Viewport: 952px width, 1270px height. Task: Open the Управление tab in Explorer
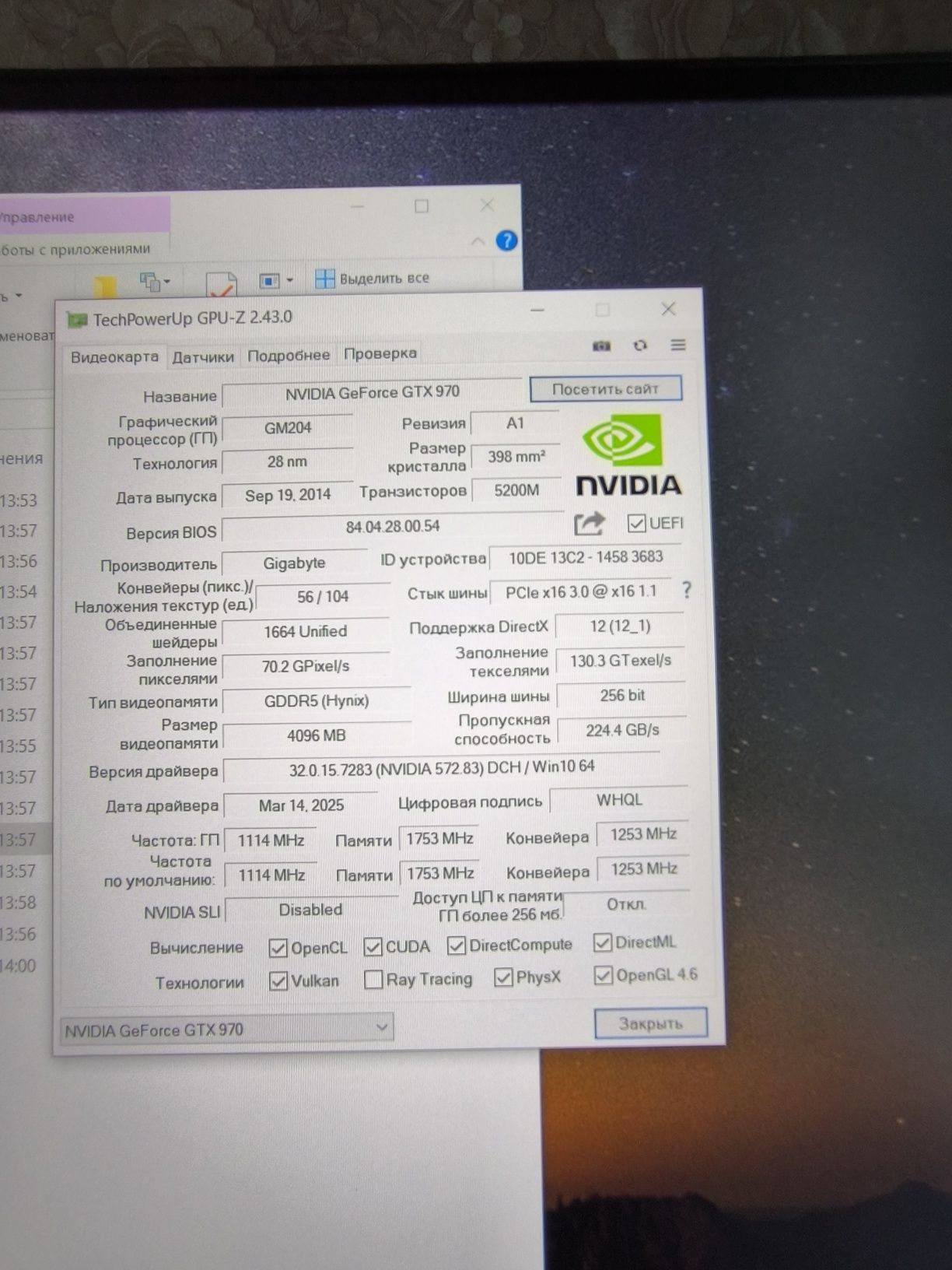coord(82,216)
